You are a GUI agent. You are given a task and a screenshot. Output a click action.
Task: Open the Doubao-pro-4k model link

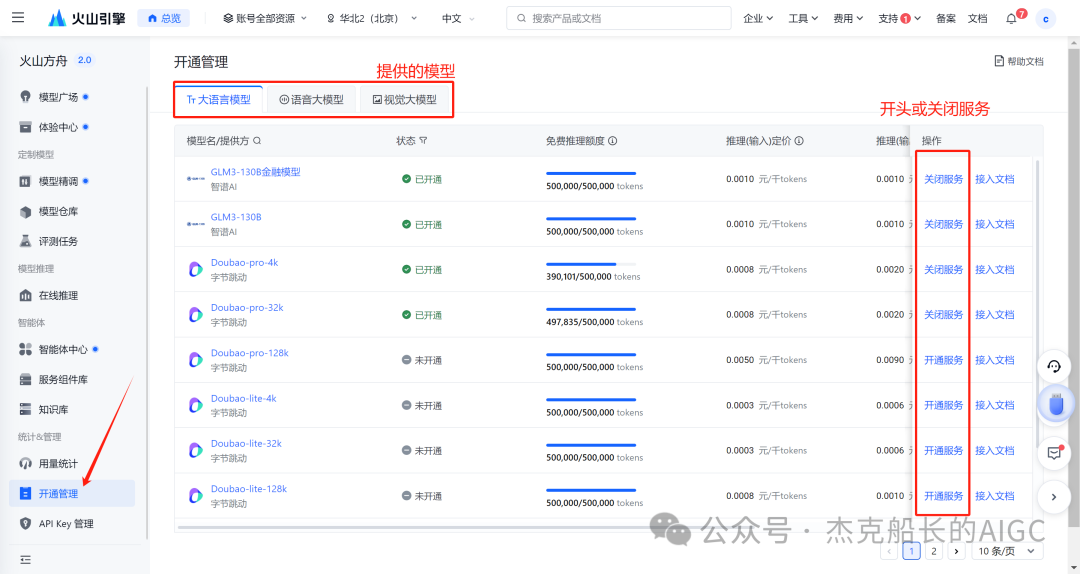pyautogui.click(x=245, y=263)
